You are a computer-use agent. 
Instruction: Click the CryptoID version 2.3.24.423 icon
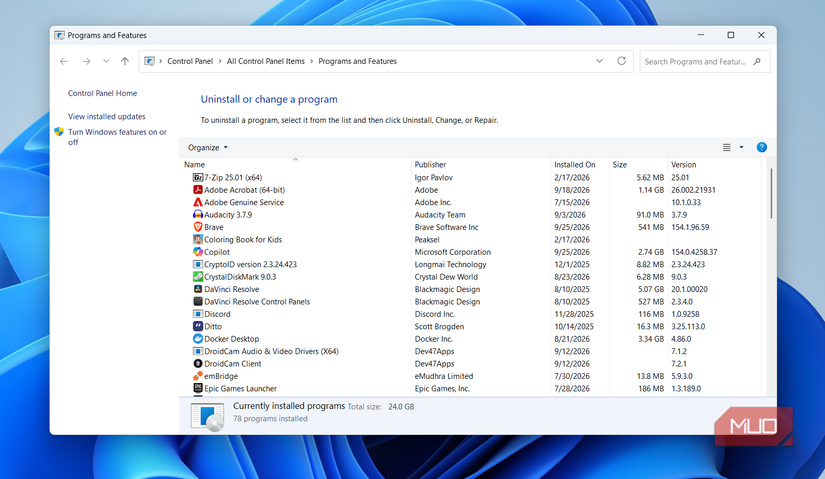[198, 264]
